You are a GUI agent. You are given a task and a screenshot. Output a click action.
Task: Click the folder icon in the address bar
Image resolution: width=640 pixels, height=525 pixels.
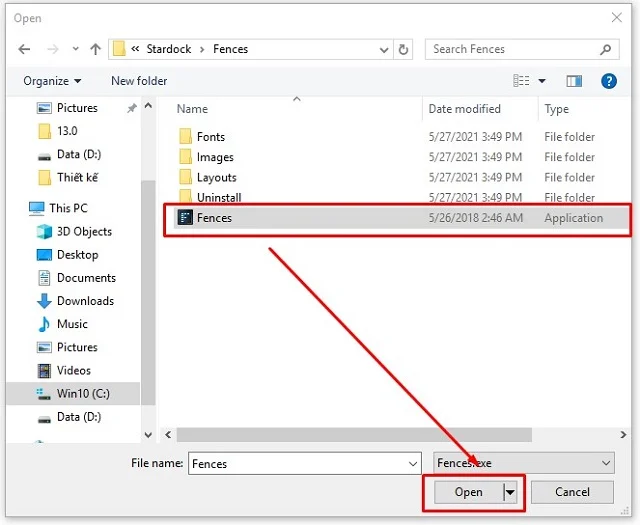pyautogui.click(x=119, y=49)
